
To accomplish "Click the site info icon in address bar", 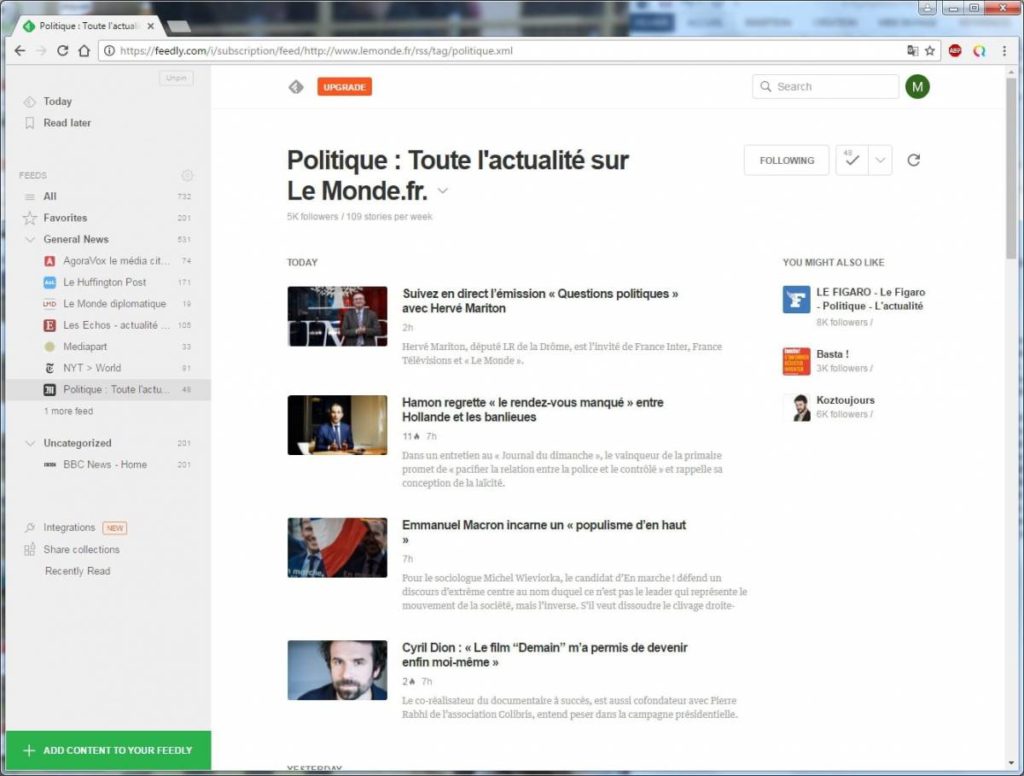I will click(x=110, y=51).
